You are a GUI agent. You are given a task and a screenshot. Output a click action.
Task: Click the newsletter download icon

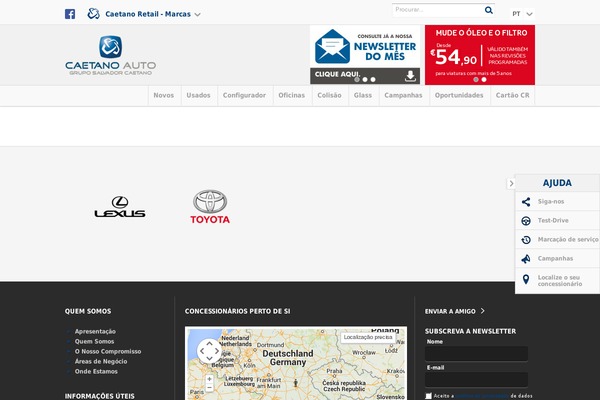pos(410,76)
